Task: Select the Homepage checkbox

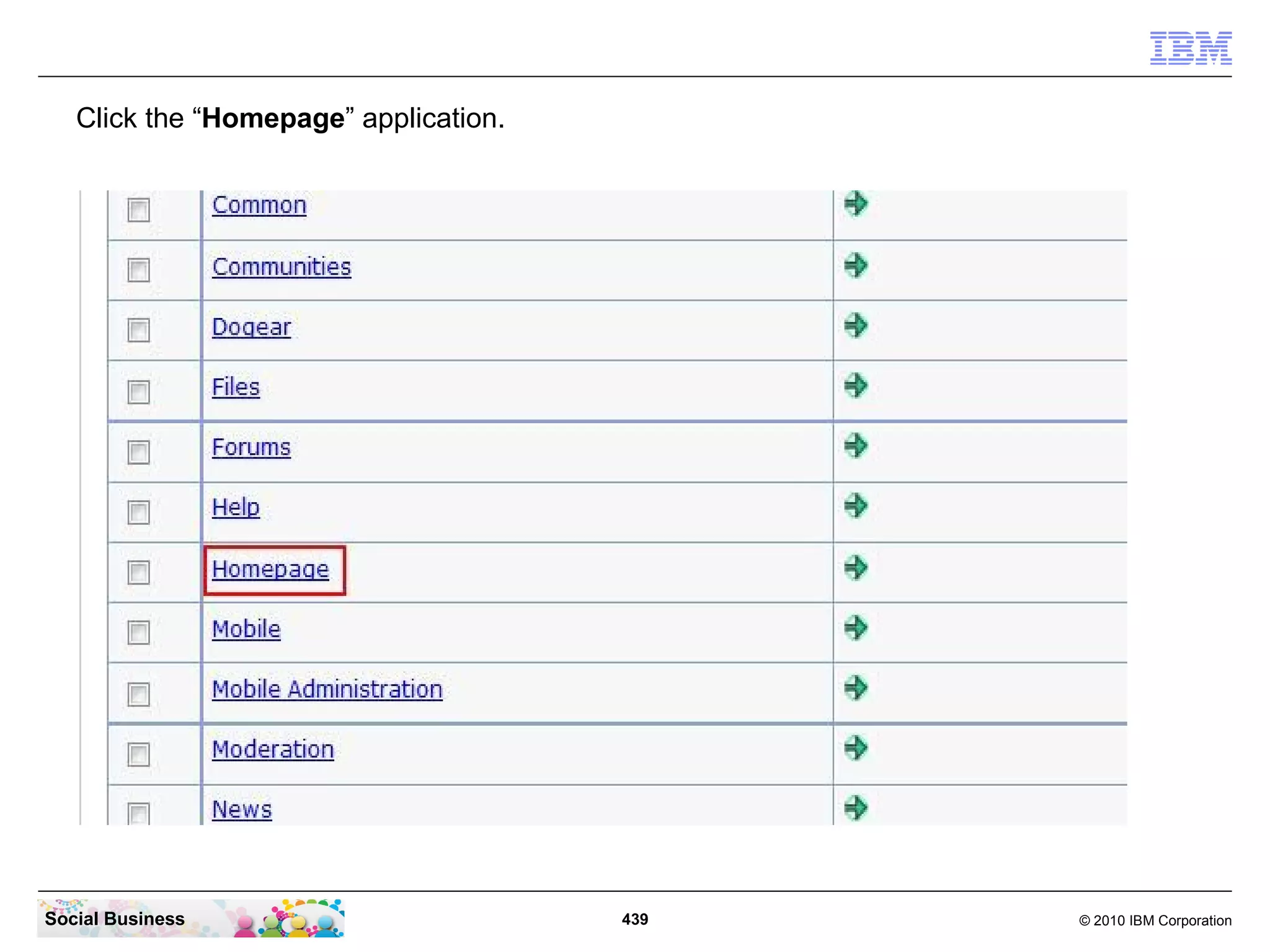Action: click(x=138, y=572)
